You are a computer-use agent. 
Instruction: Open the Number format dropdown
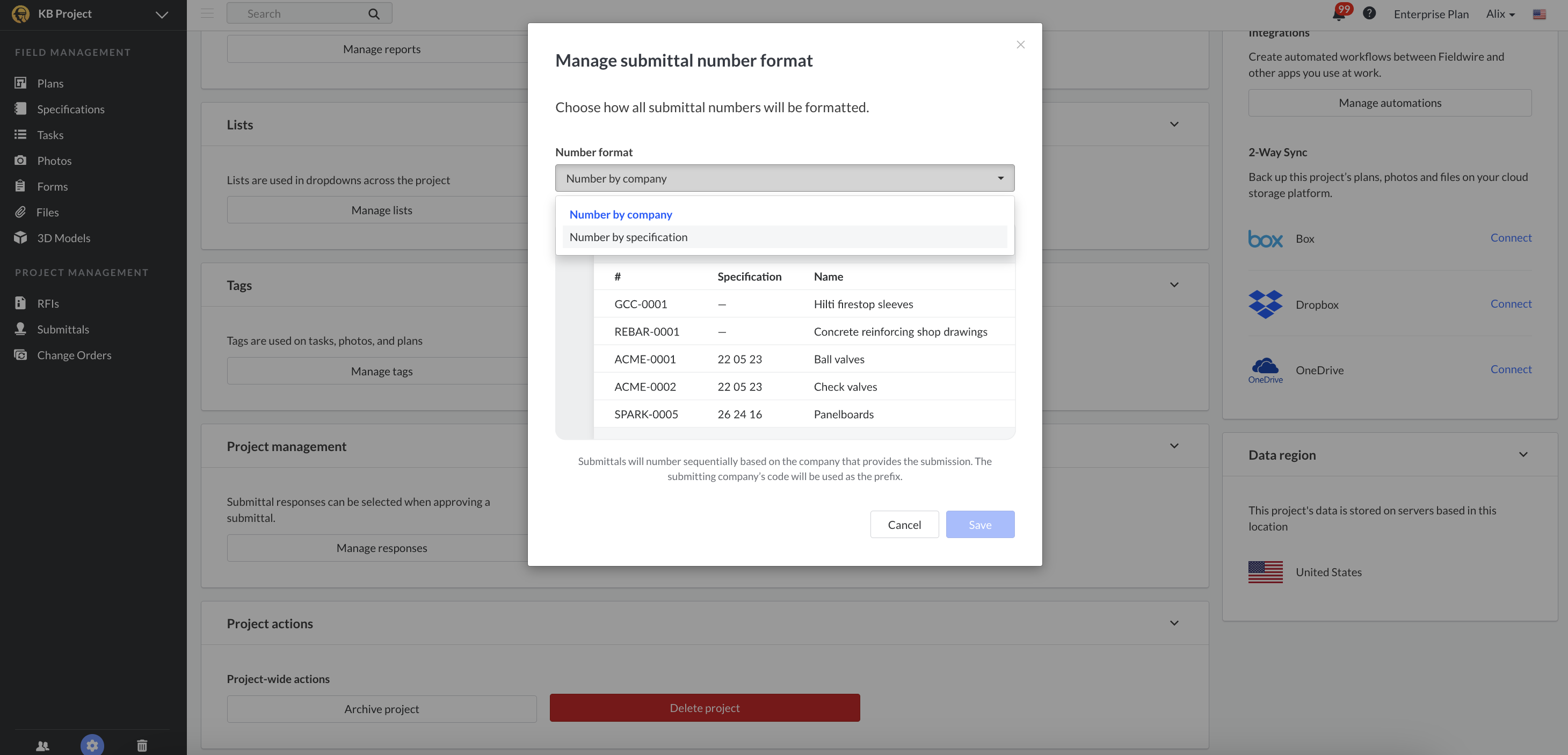784,178
